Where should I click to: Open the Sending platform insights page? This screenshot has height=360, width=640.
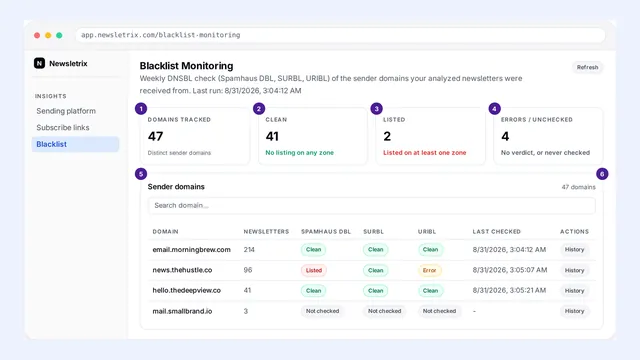pos(66,111)
